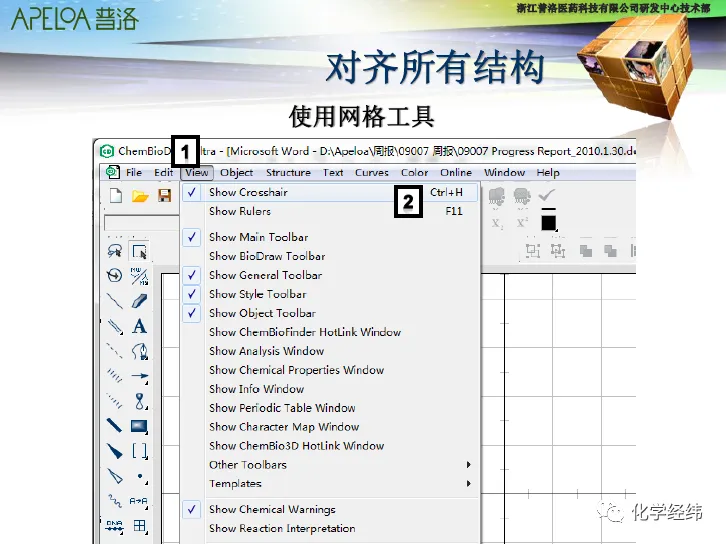The image size is (726, 544).
Task: Open the Object menu
Action: [x=237, y=172]
